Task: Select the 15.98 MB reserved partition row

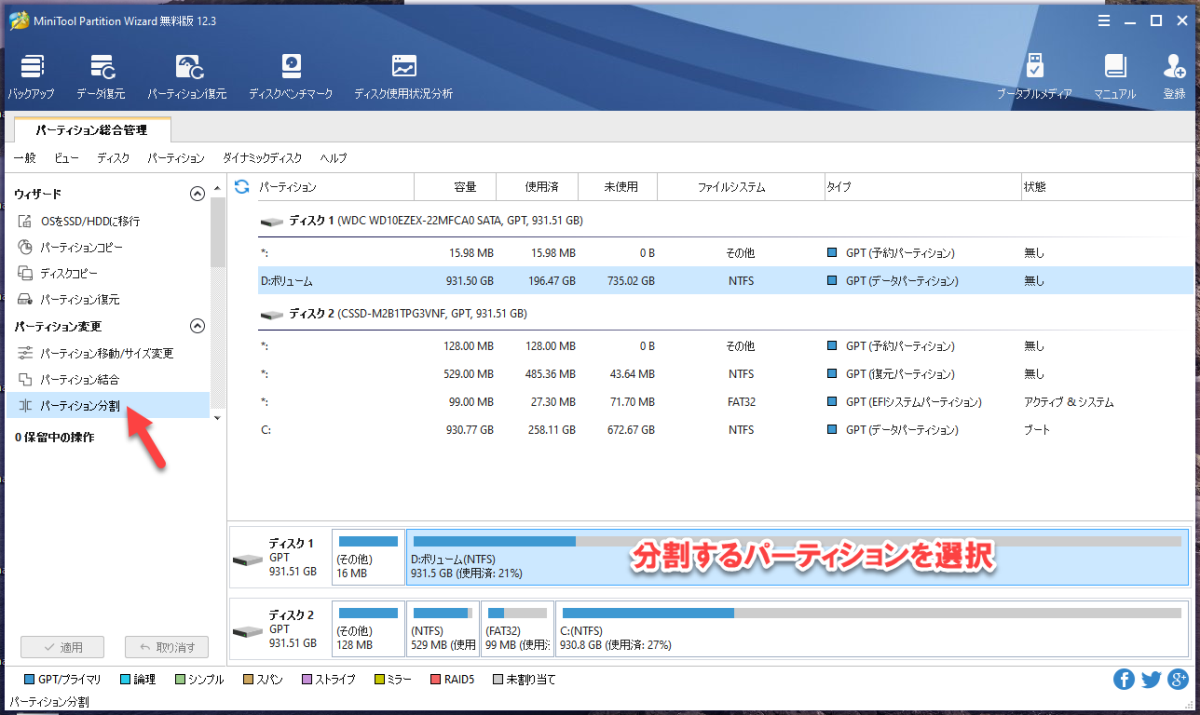Action: [725, 253]
